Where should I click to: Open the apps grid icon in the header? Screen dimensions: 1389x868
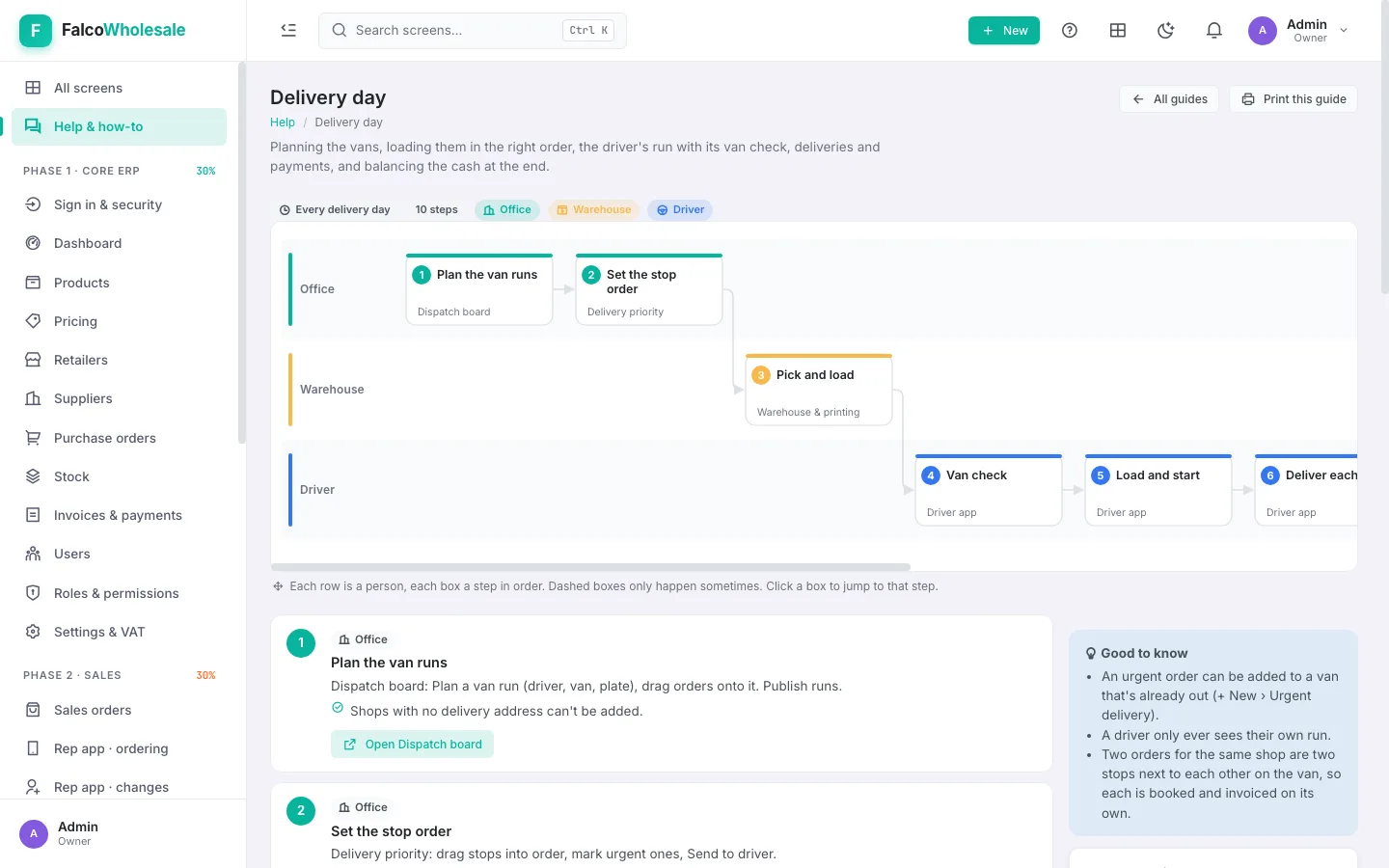point(1118,31)
